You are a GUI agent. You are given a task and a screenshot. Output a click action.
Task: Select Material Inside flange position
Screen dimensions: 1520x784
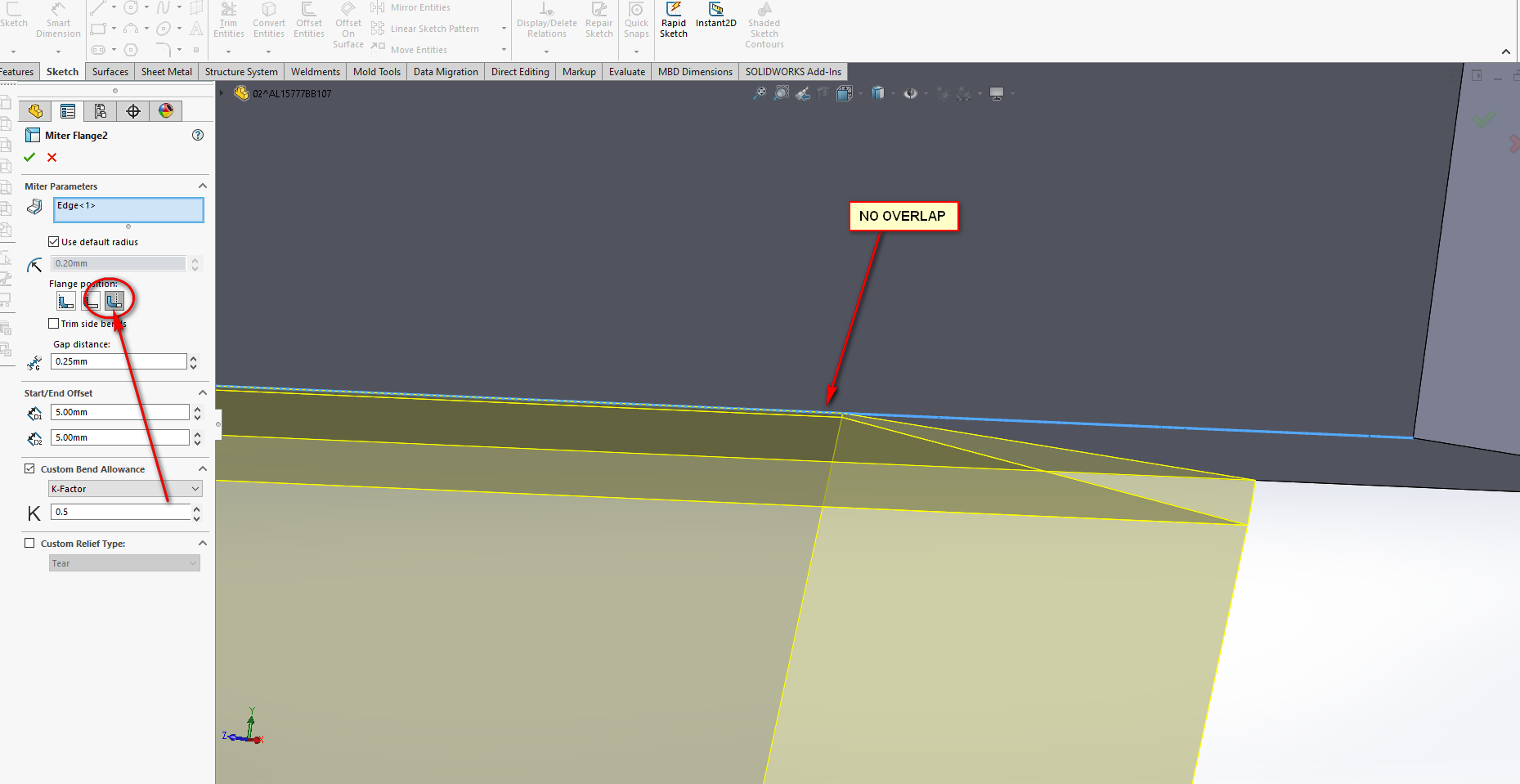click(x=66, y=302)
